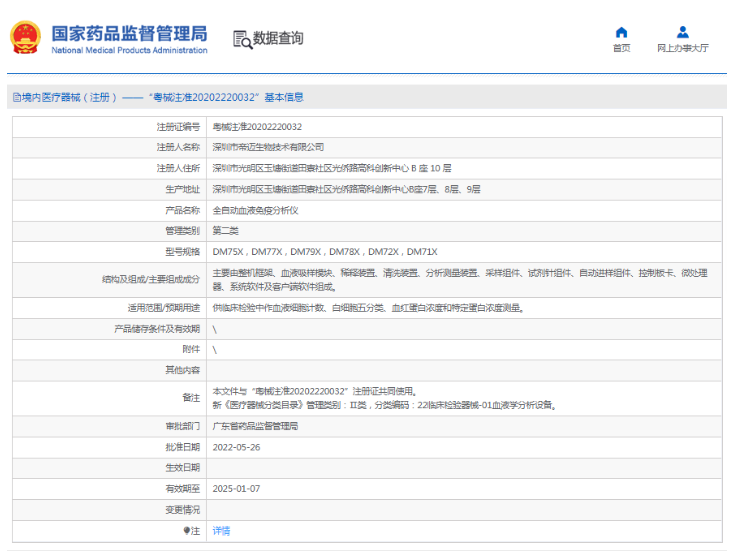Click the 批准日期 label
The image size is (744, 560).
tap(183, 447)
